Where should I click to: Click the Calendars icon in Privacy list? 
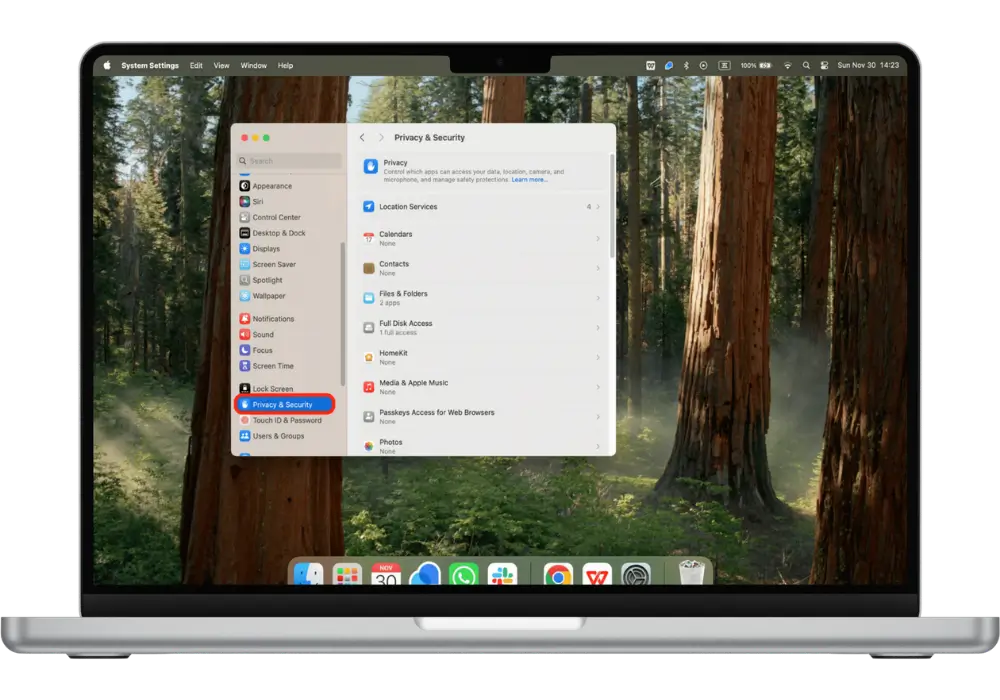pos(369,238)
